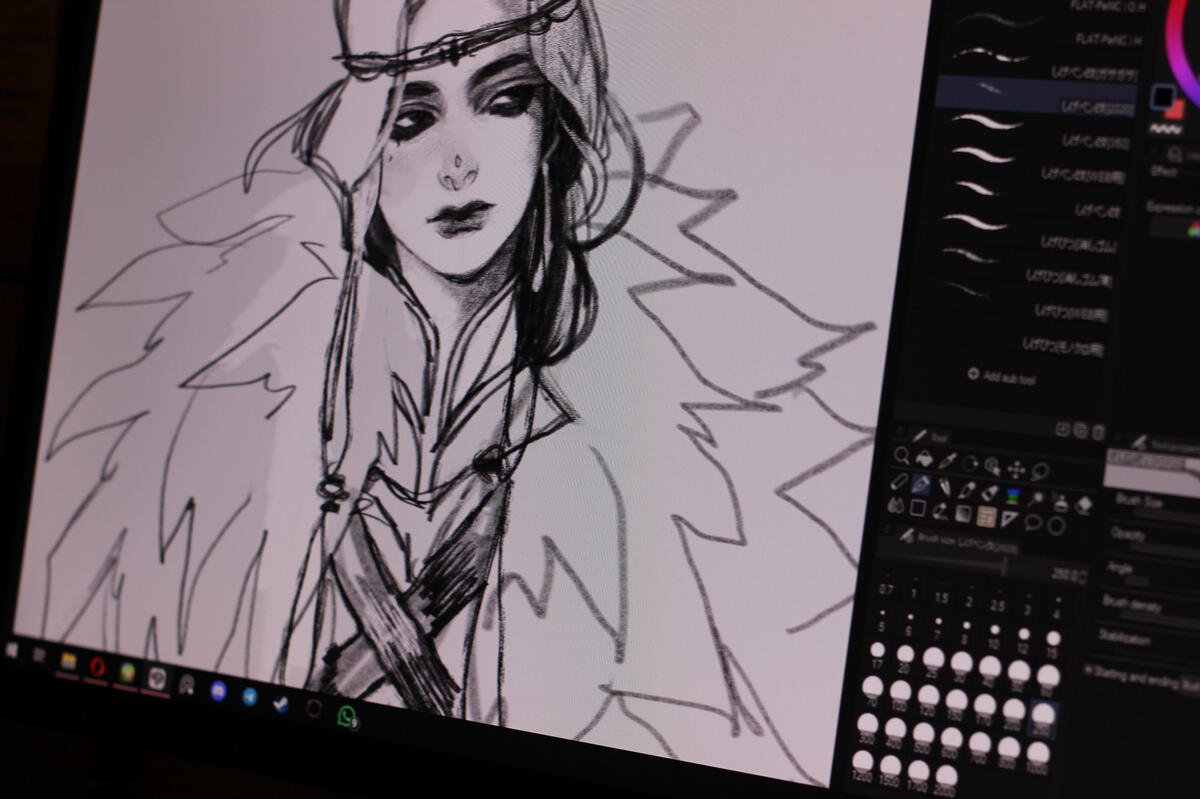Click the black main color swatch
The width and height of the screenshot is (1200, 799).
pos(1162,97)
